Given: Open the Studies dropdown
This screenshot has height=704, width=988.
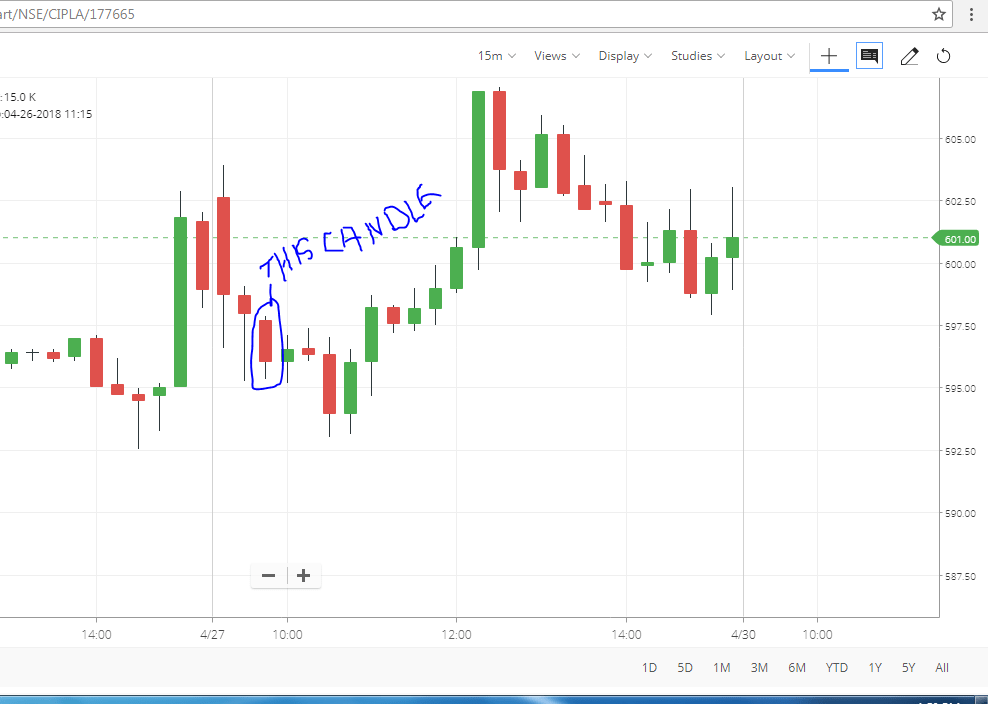Looking at the screenshot, I should (x=697, y=56).
